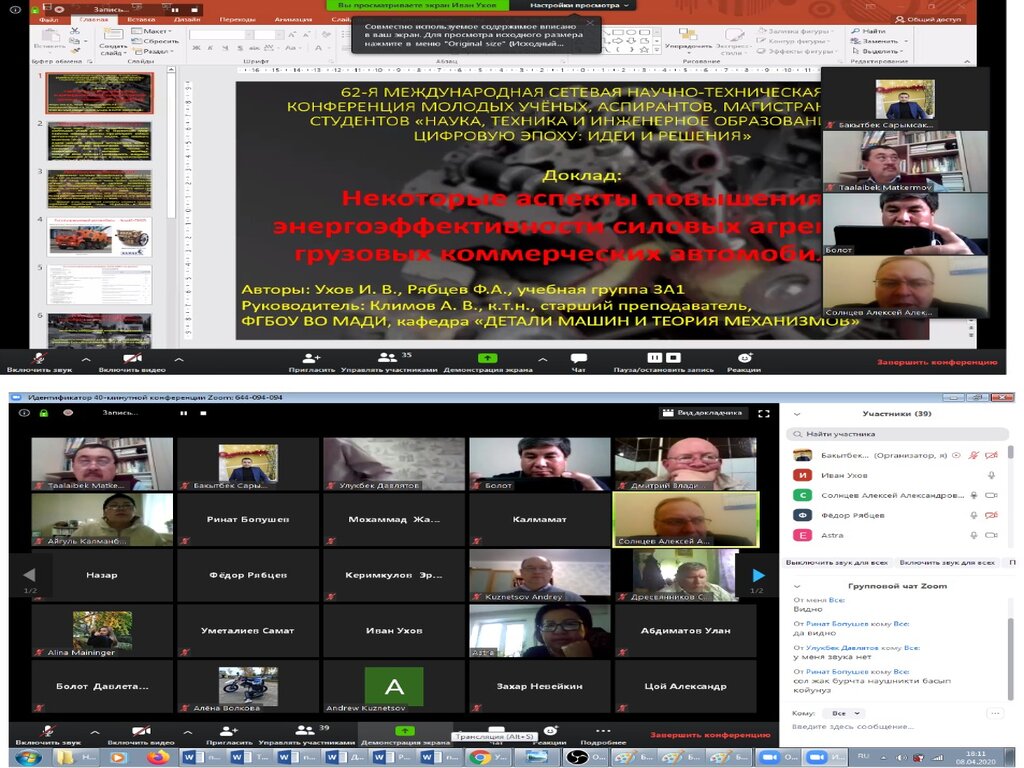Viewport: 1024px width, 768px height.
Task: Toggle Astra's microphone in participants list
Action: [974, 535]
